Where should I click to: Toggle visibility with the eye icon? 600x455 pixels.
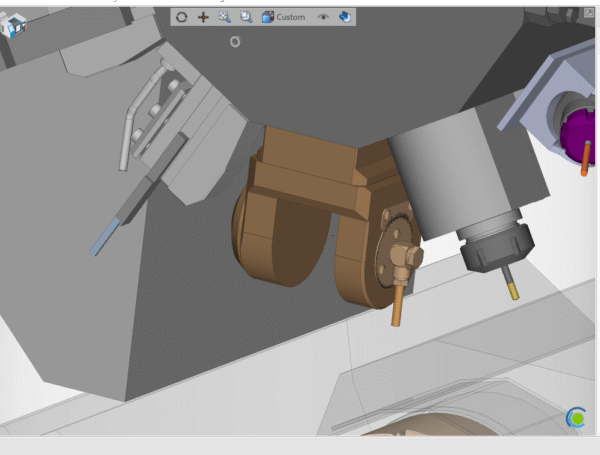(323, 17)
